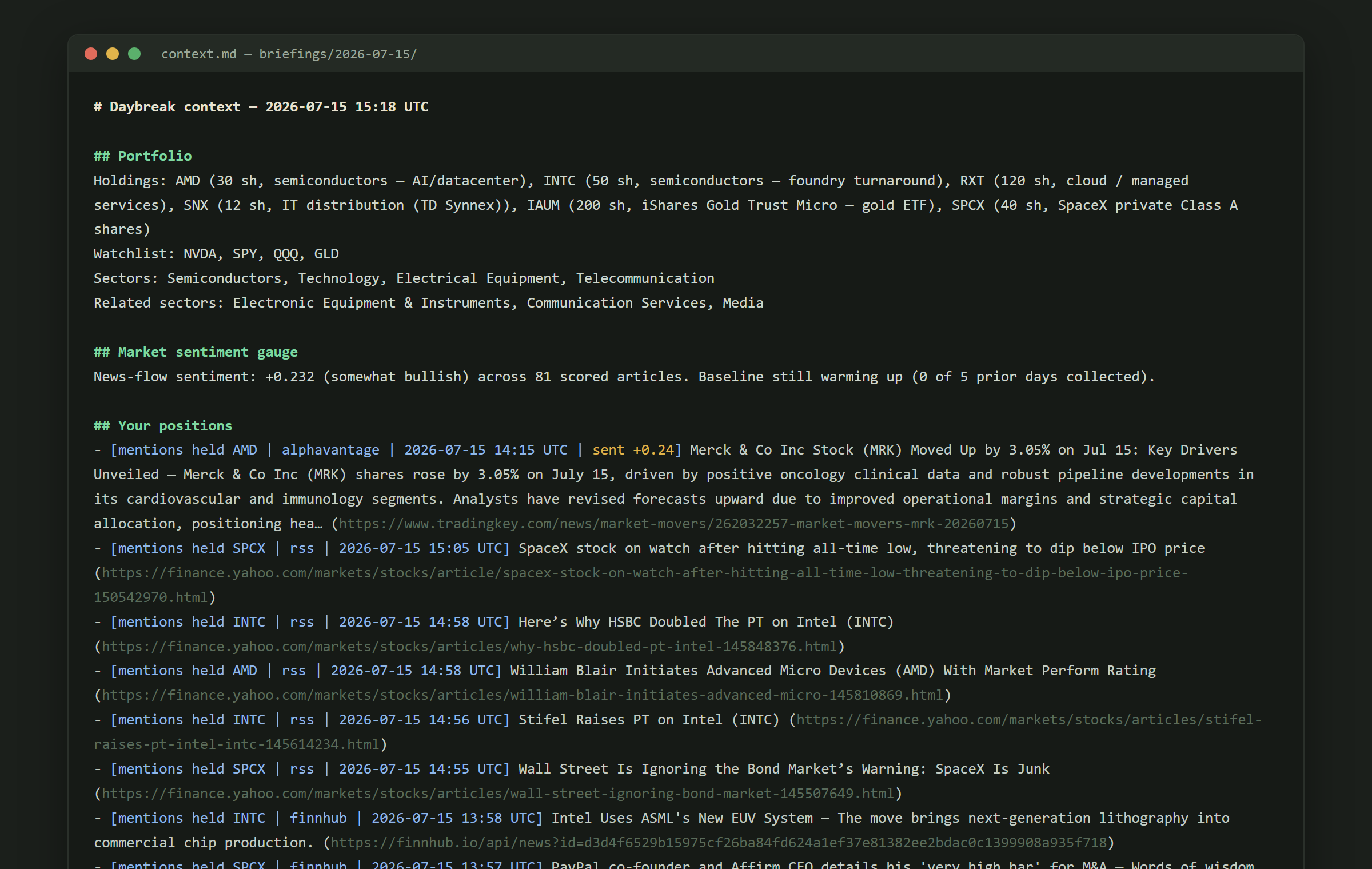
Task: Open the finnhub.io api news link
Action: click(x=719, y=843)
